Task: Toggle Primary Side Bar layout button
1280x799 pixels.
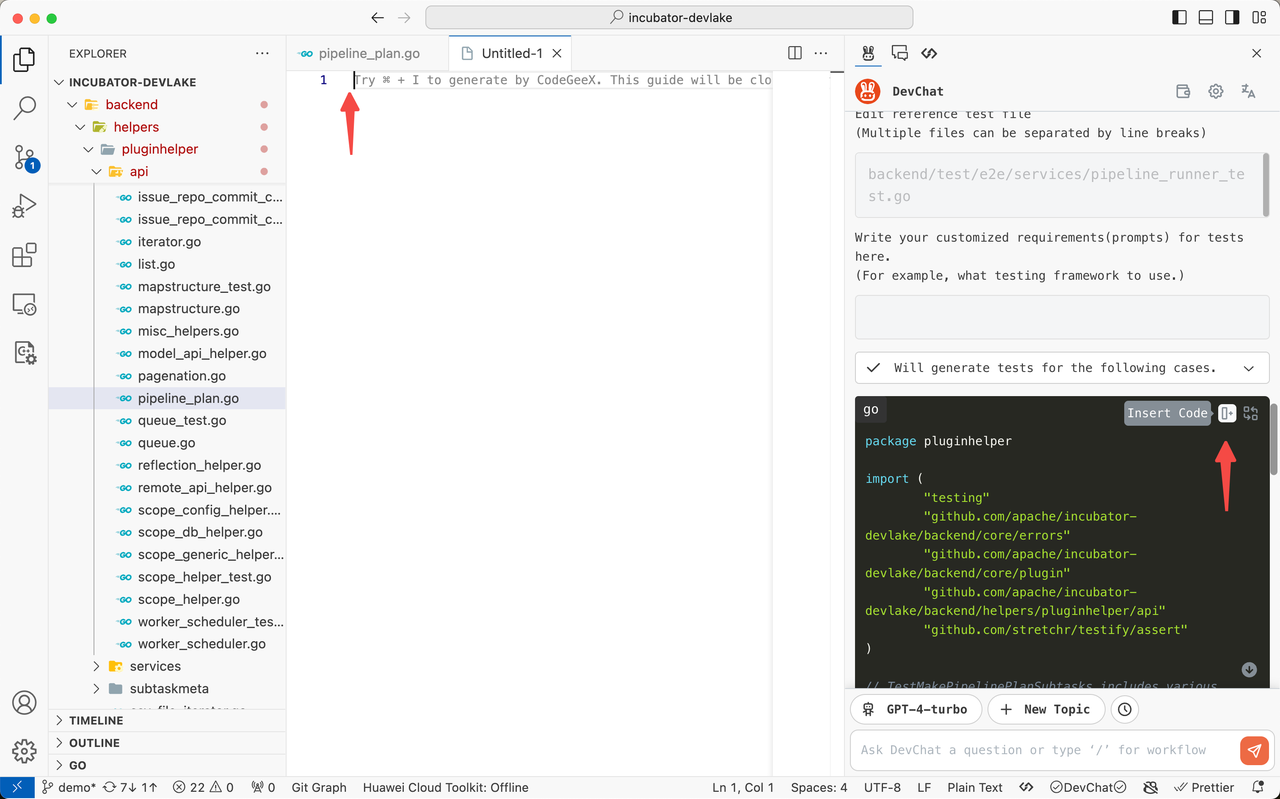Action: click(1180, 18)
